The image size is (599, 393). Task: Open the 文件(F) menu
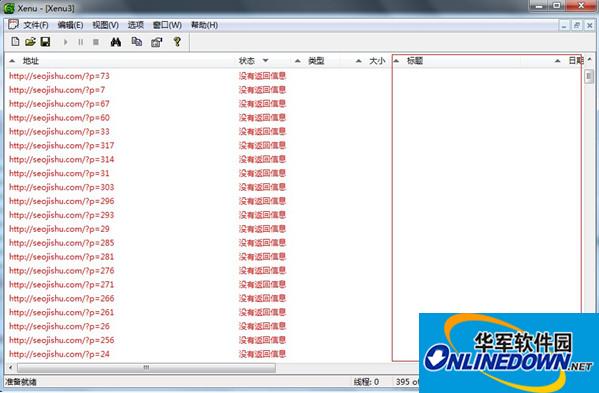(x=36, y=25)
